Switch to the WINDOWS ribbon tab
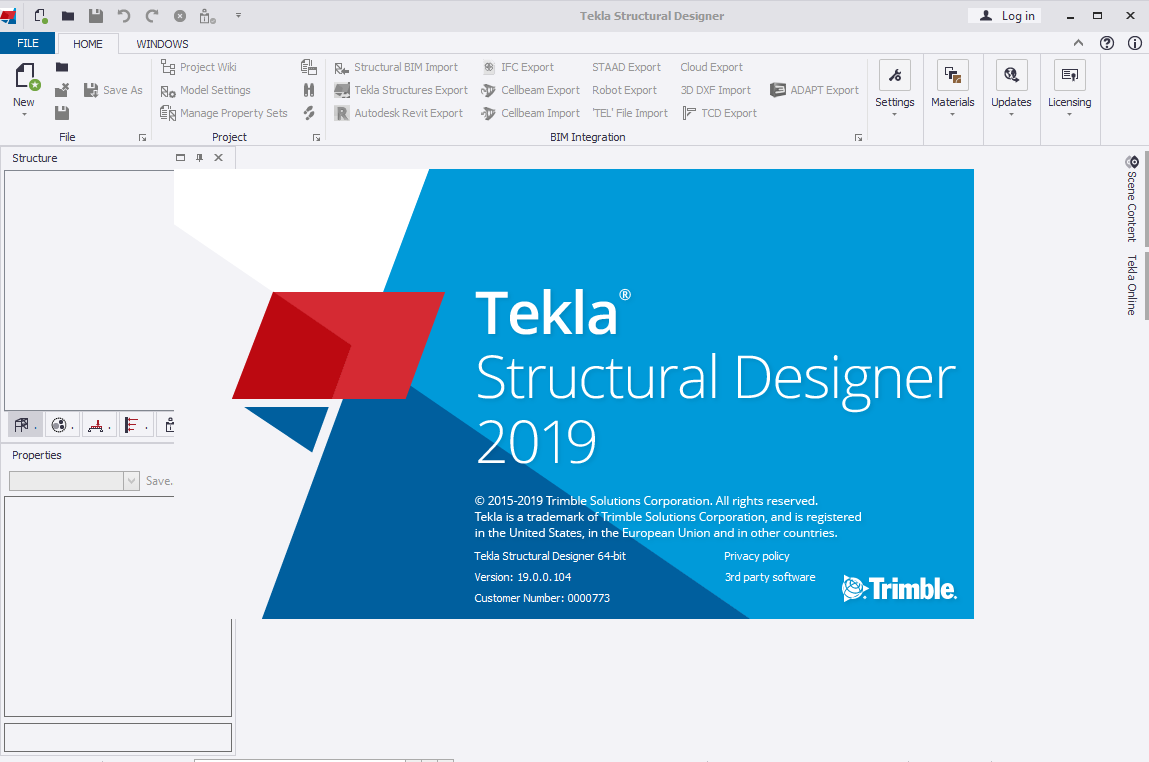 [162, 44]
